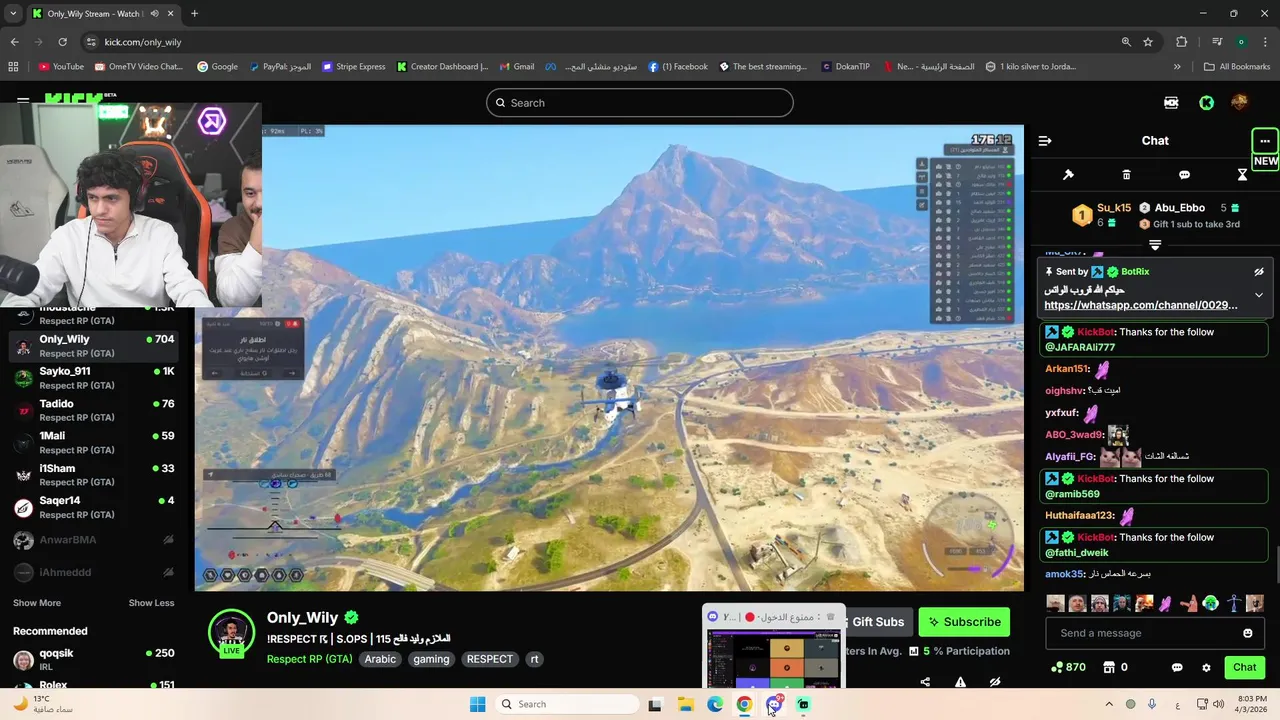The image size is (1280, 720).
Task: Go back in Chrome
Action: (x=14, y=42)
